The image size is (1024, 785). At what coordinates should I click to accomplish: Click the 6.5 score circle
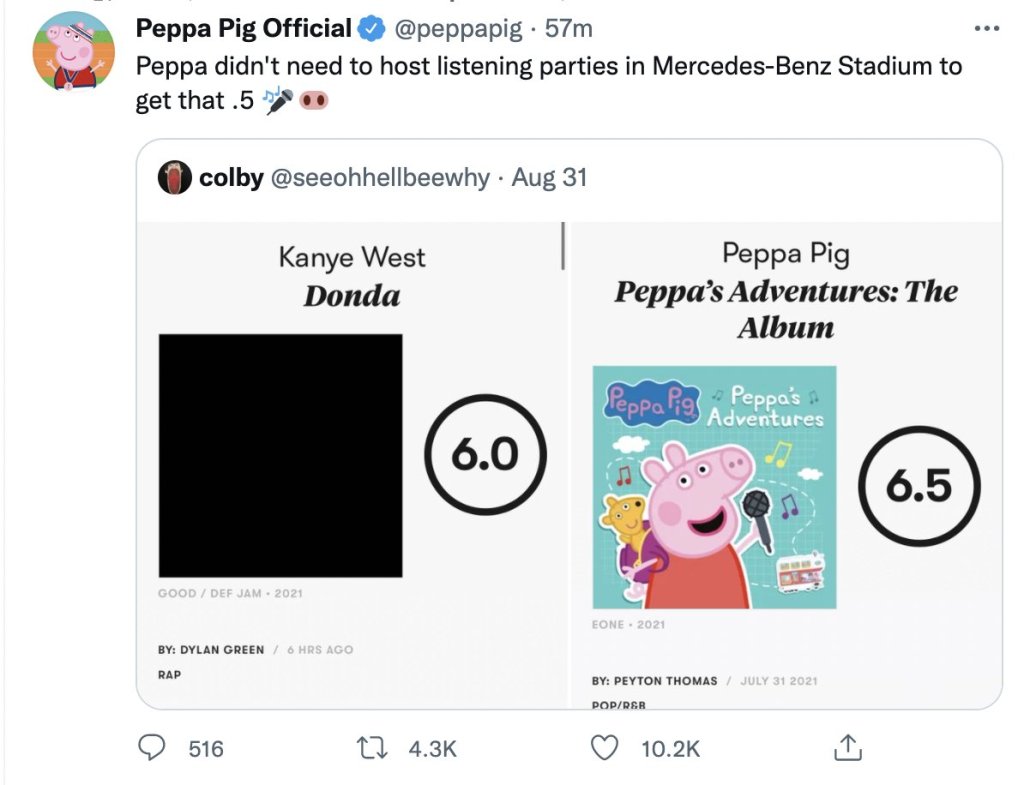click(x=919, y=487)
